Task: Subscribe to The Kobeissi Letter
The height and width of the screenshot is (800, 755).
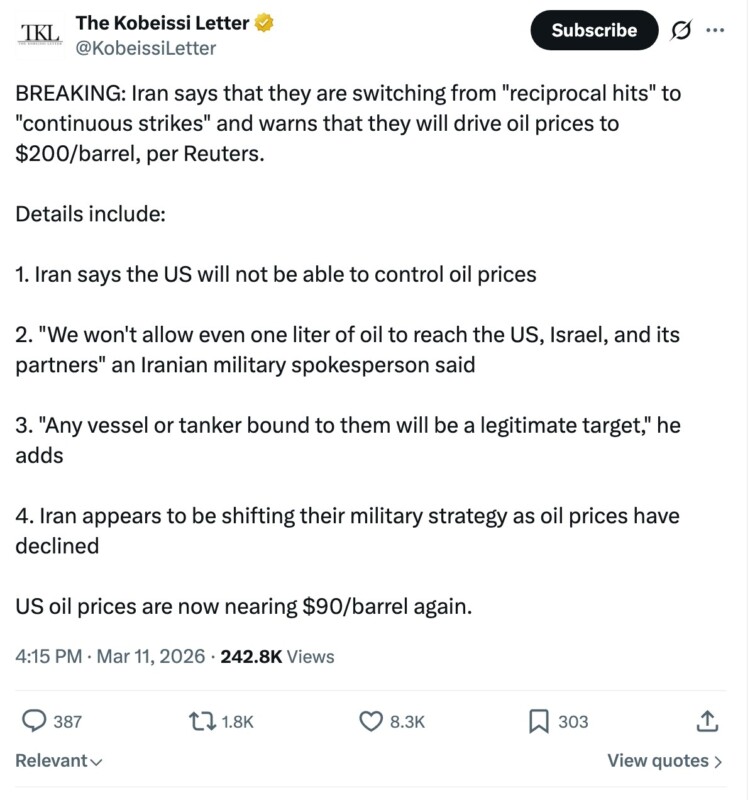Action: pos(594,30)
